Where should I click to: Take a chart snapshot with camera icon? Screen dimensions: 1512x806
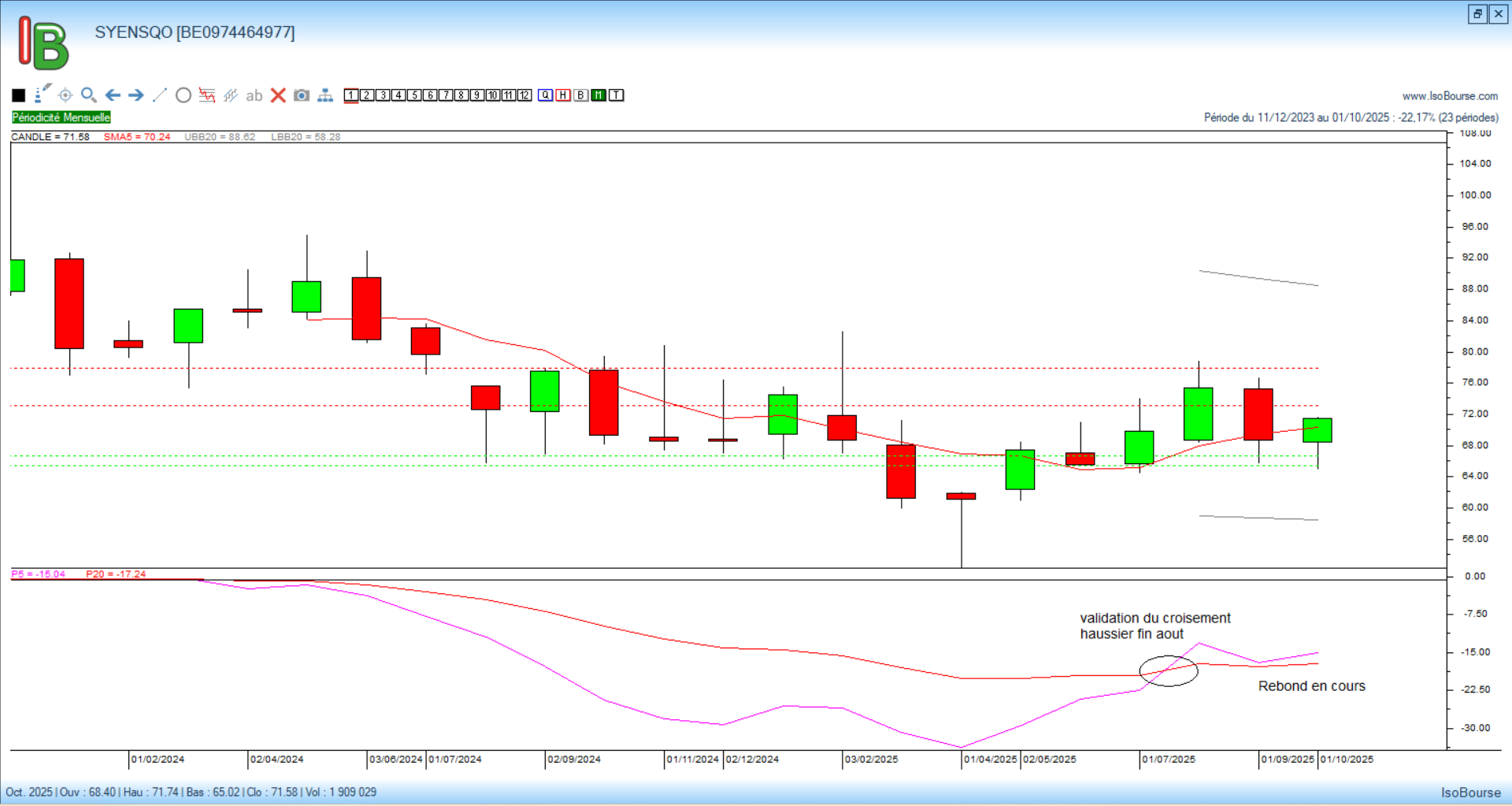point(302,95)
